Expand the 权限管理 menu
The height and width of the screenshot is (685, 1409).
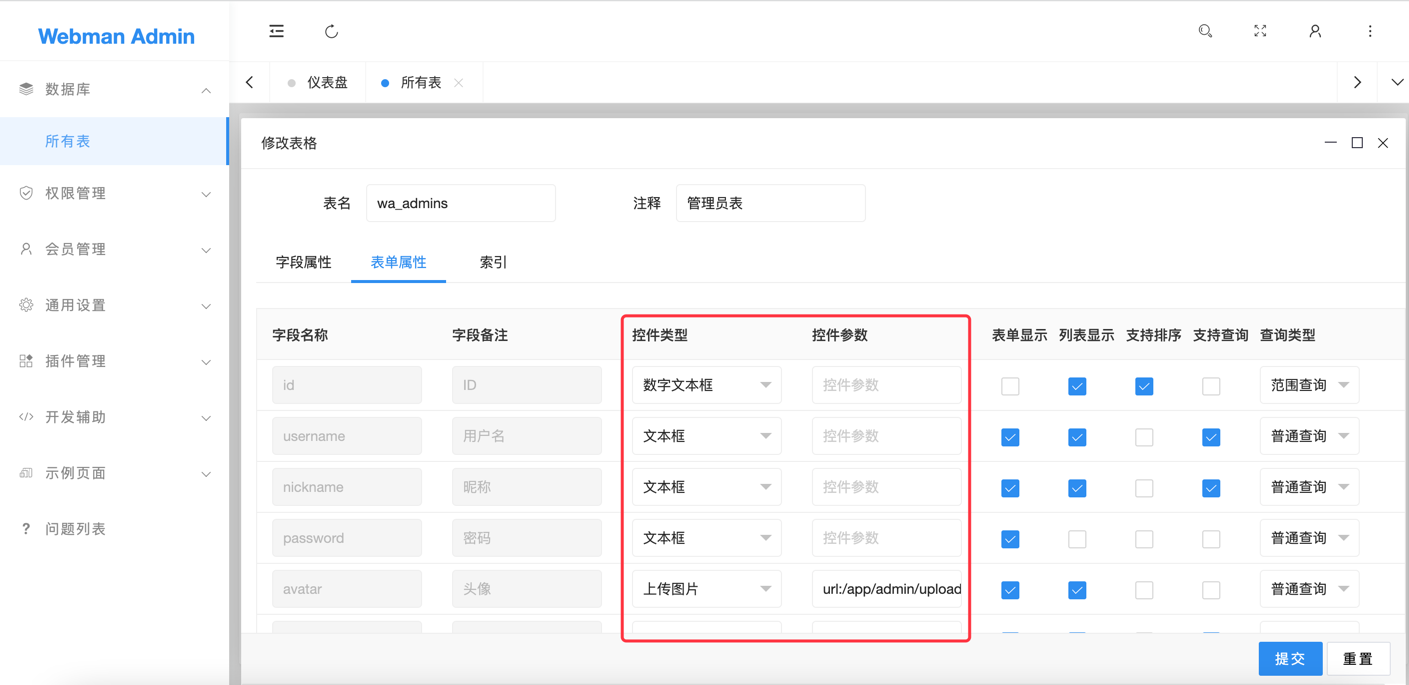coord(206,194)
